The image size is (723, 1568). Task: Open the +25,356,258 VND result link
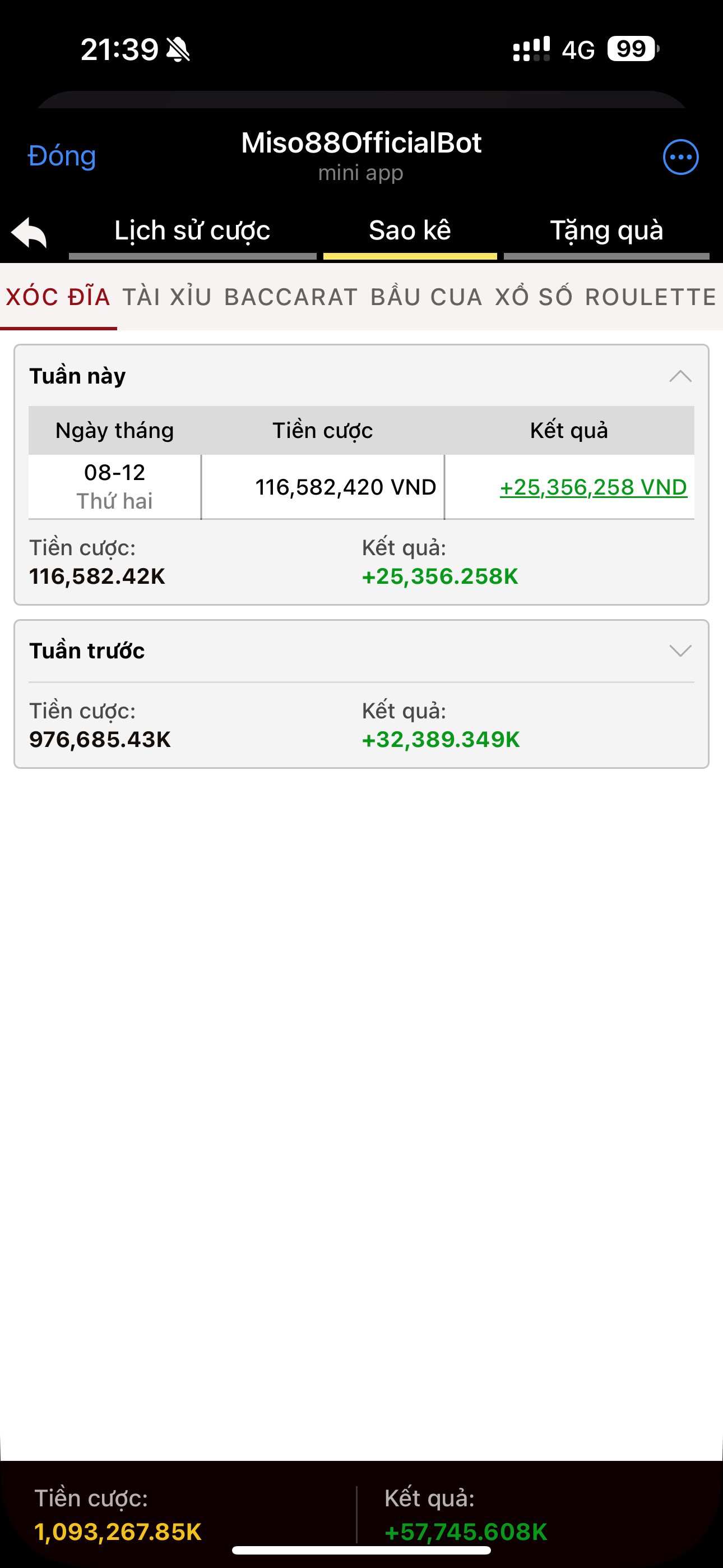click(593, 487)
